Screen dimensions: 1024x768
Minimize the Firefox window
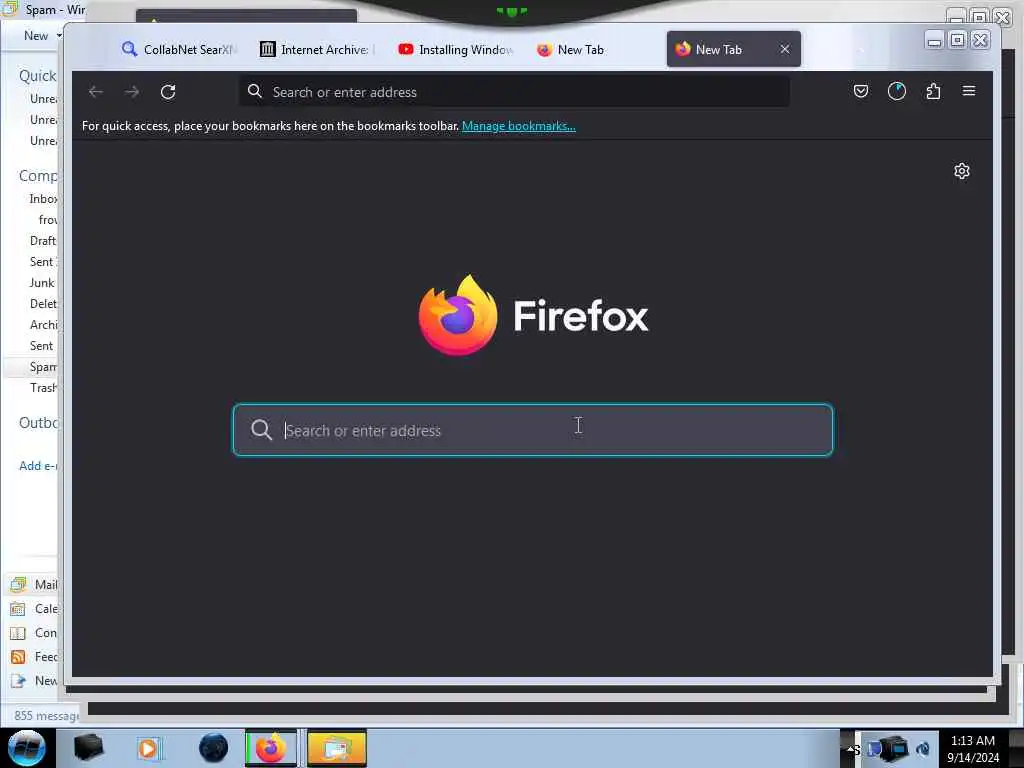coord(935,40)
